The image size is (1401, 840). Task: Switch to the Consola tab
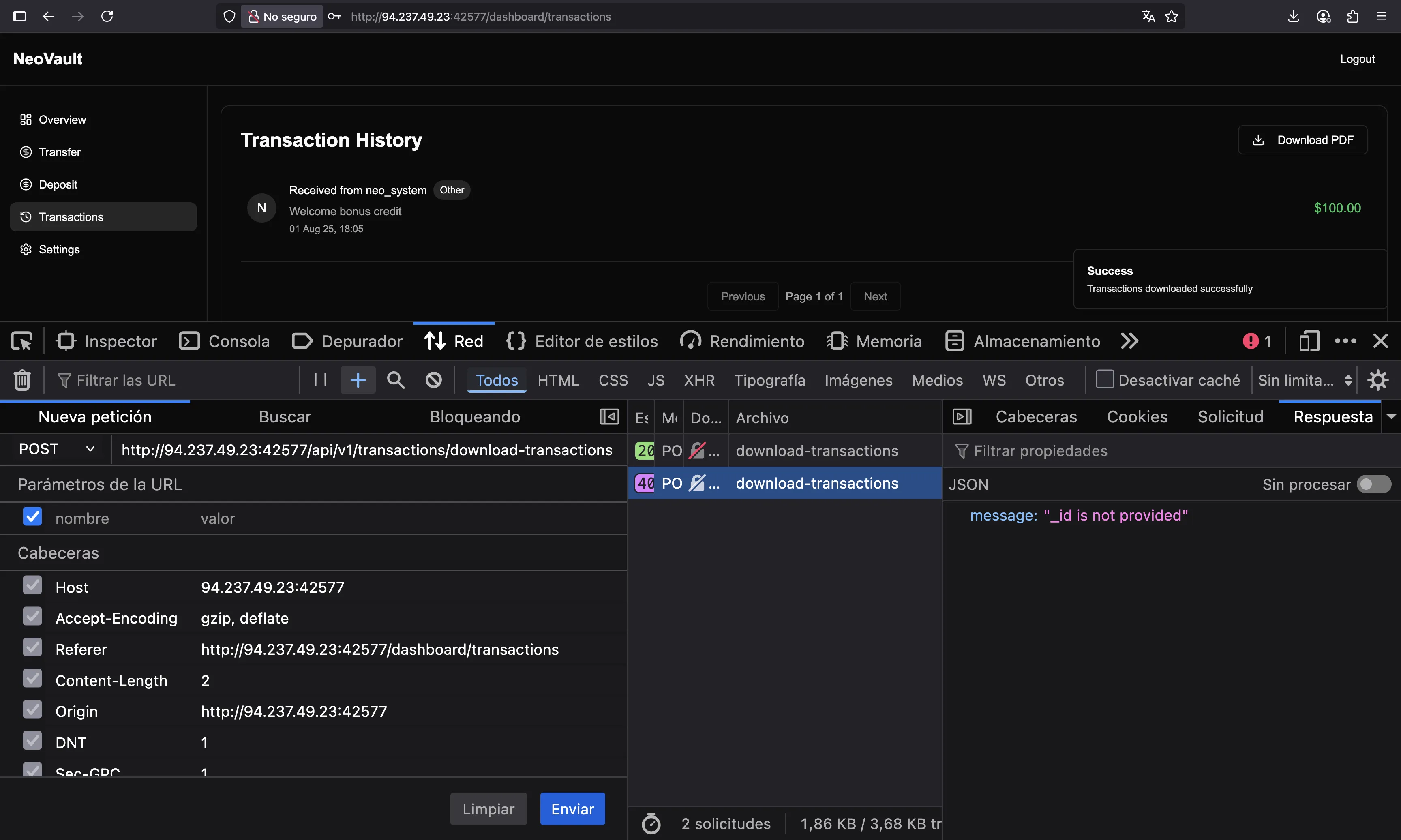coord(224,341)
